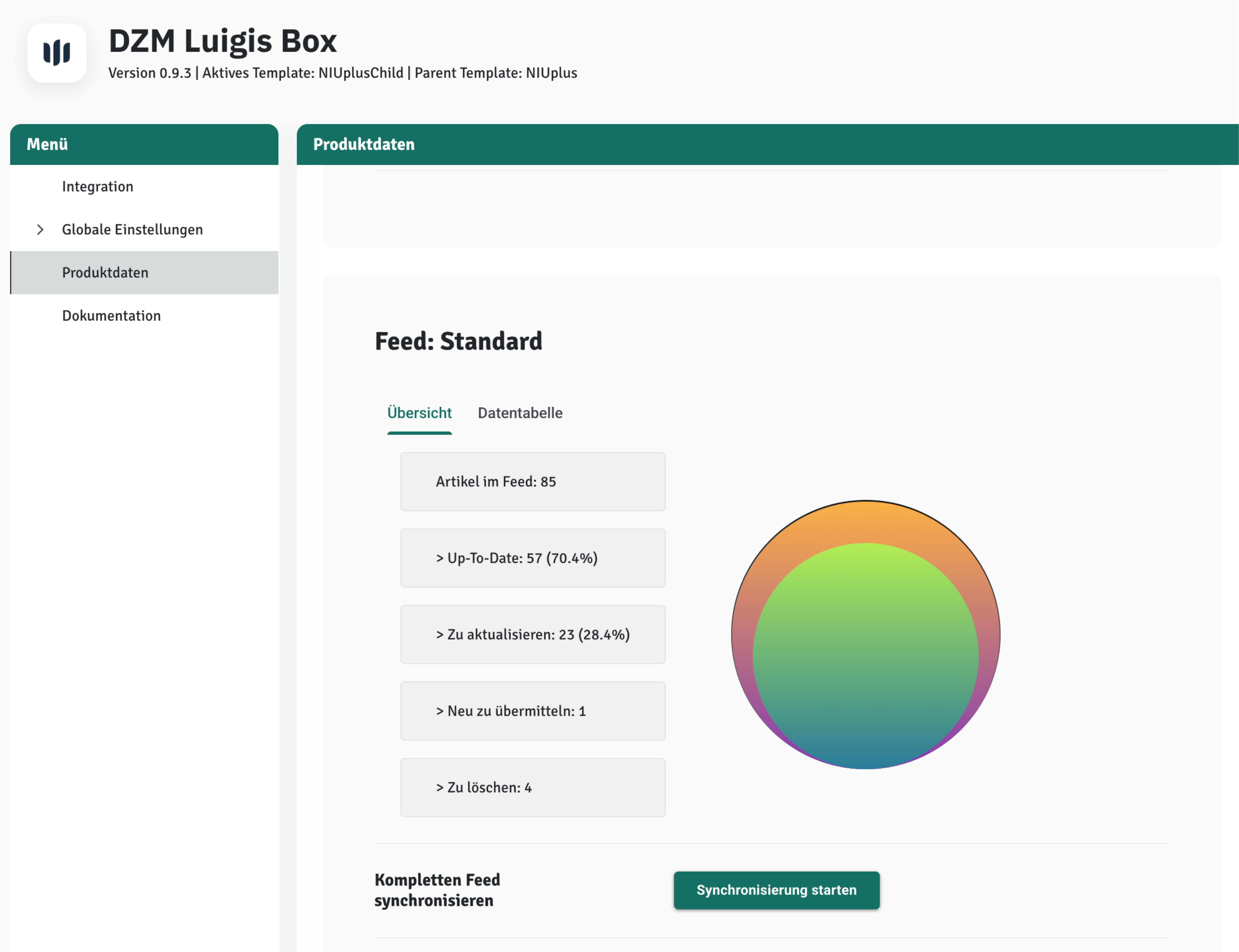The image size is (1239, 952).
Task: Click the Synchronisierung starten button
Action: point(776,890)
